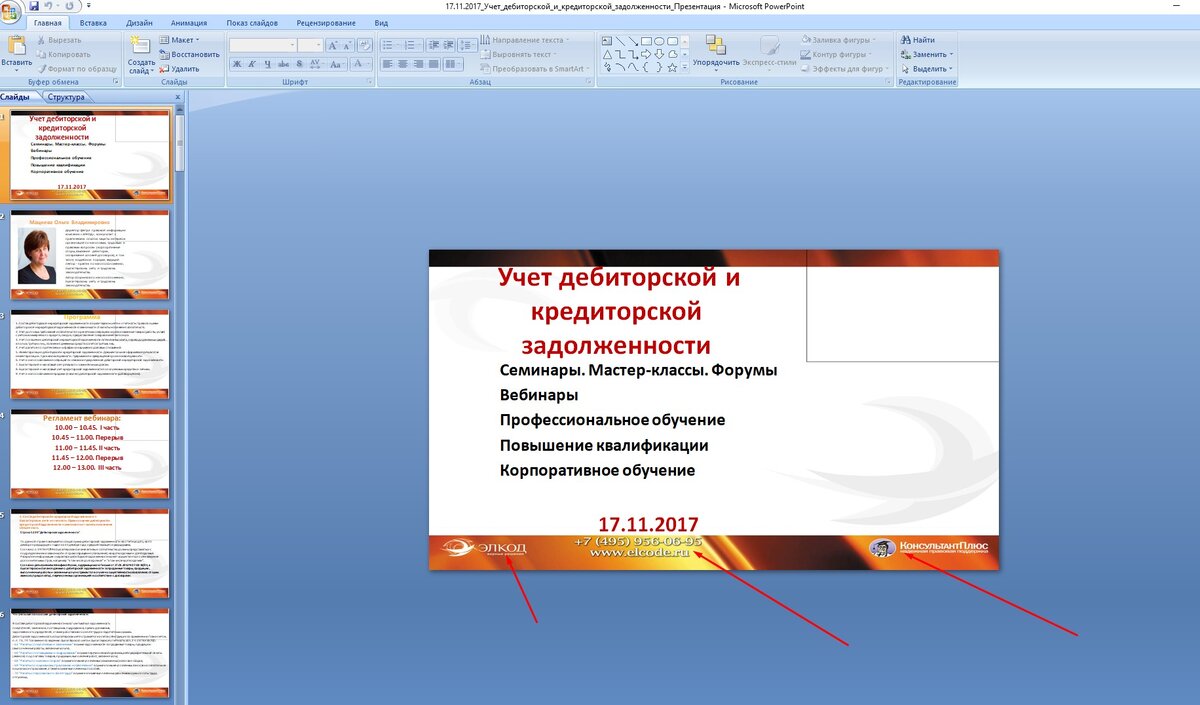This screenshot has width=1200, height=705.
Task: Toggle strikethrough (abc) formatting
Action: tap(284, 64)
